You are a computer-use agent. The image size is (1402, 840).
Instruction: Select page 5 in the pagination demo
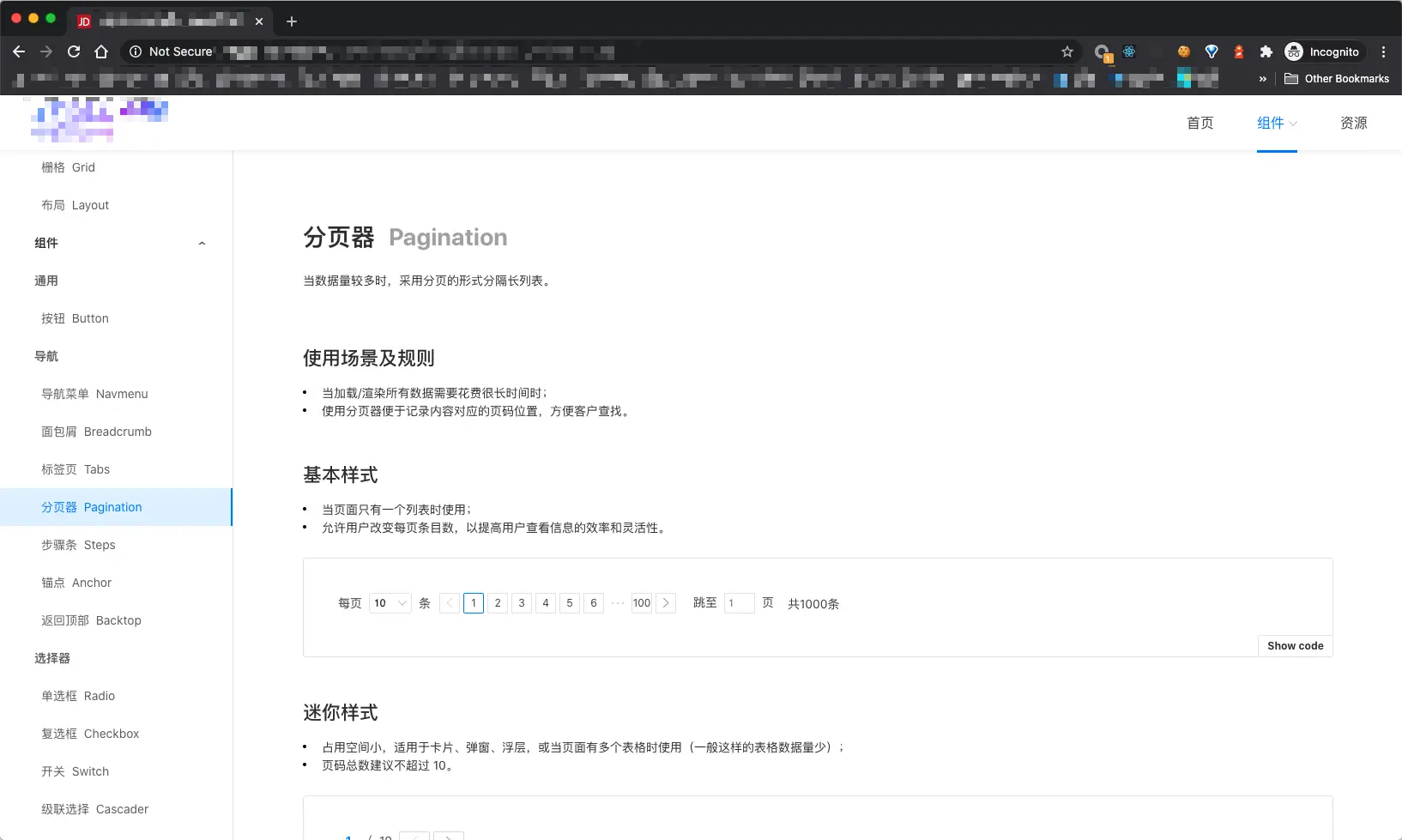569,603
